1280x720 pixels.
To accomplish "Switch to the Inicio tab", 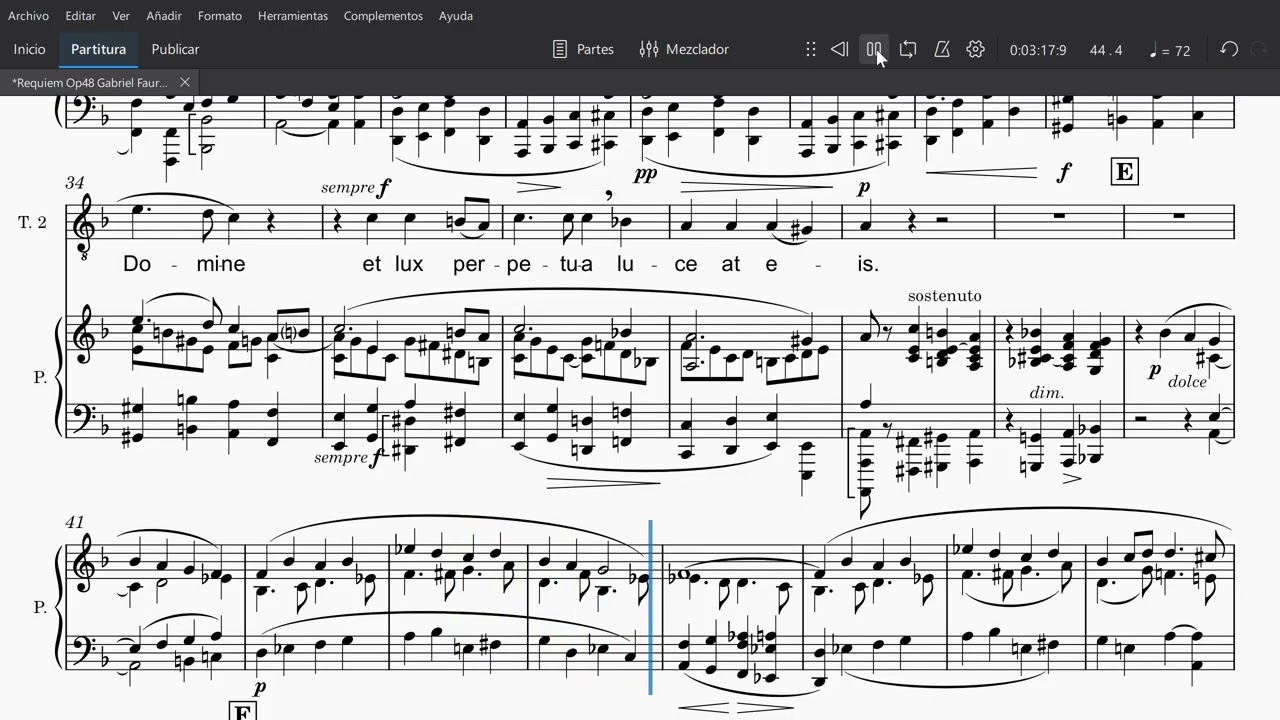I will 30,49.
